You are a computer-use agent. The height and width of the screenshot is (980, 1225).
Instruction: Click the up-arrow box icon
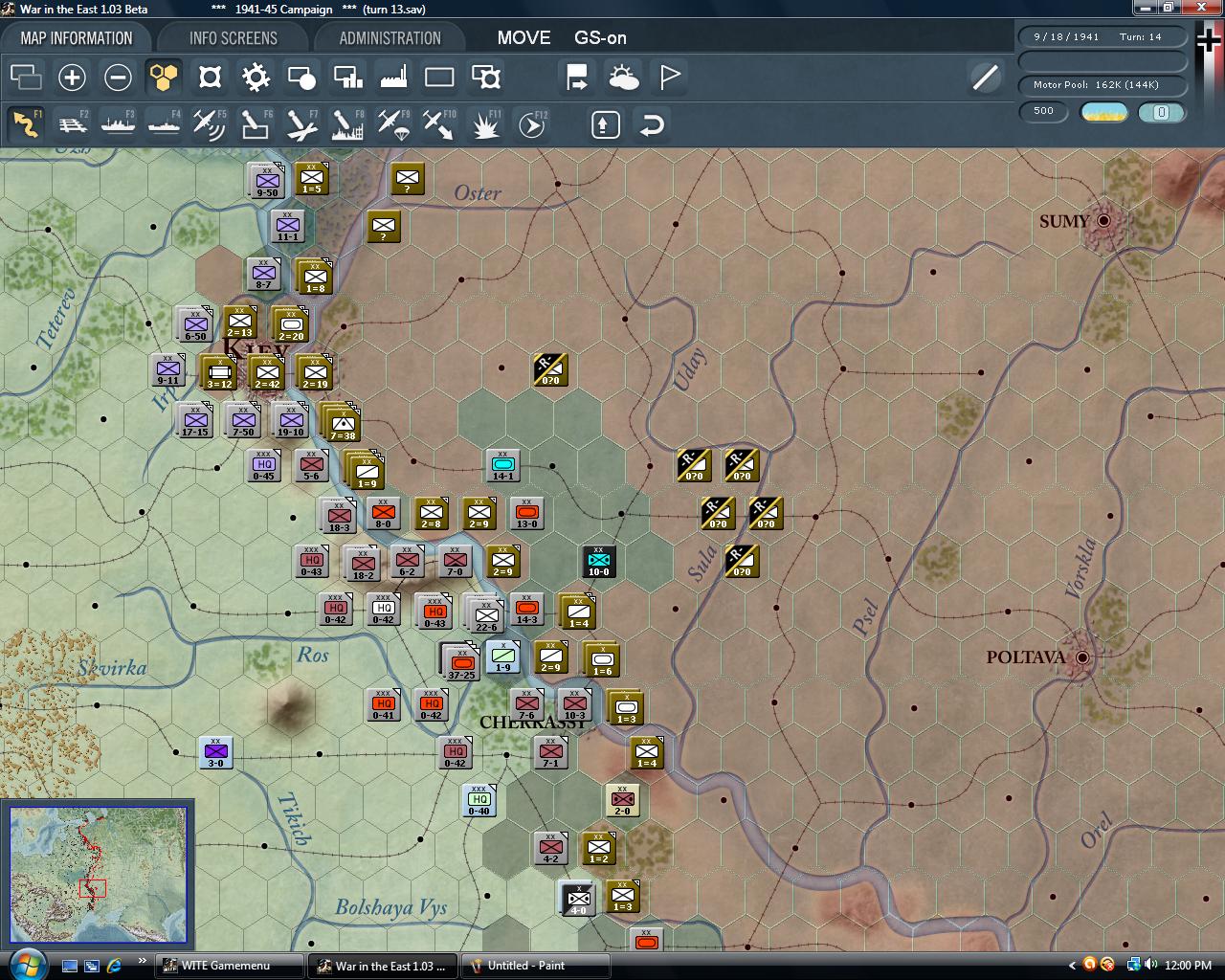click(605, 124)
